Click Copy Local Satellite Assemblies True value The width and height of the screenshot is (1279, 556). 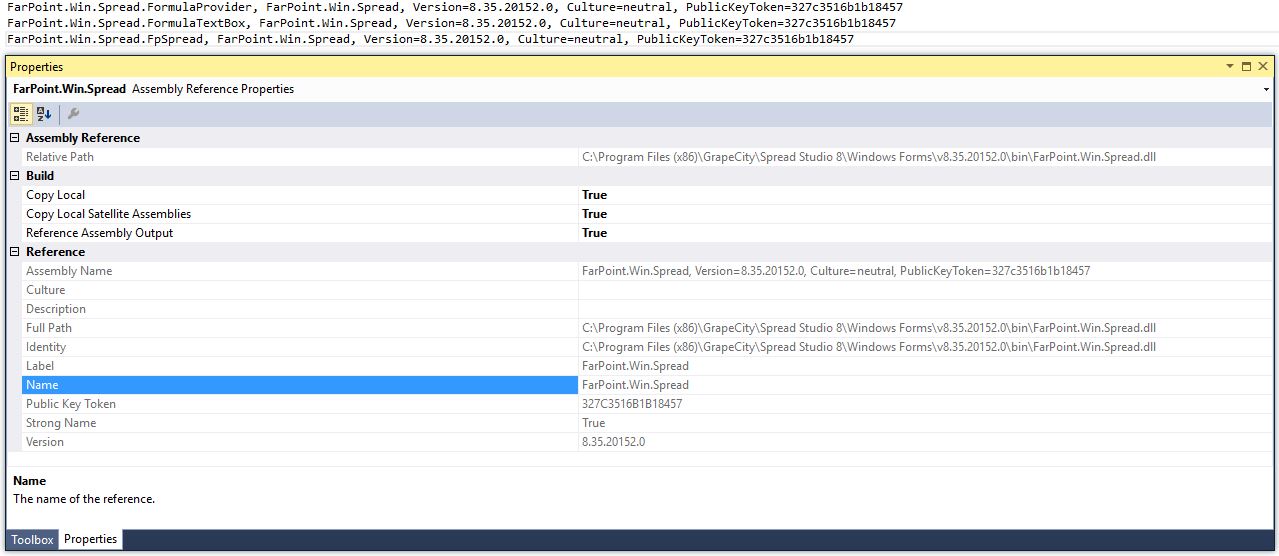[594, 214]
